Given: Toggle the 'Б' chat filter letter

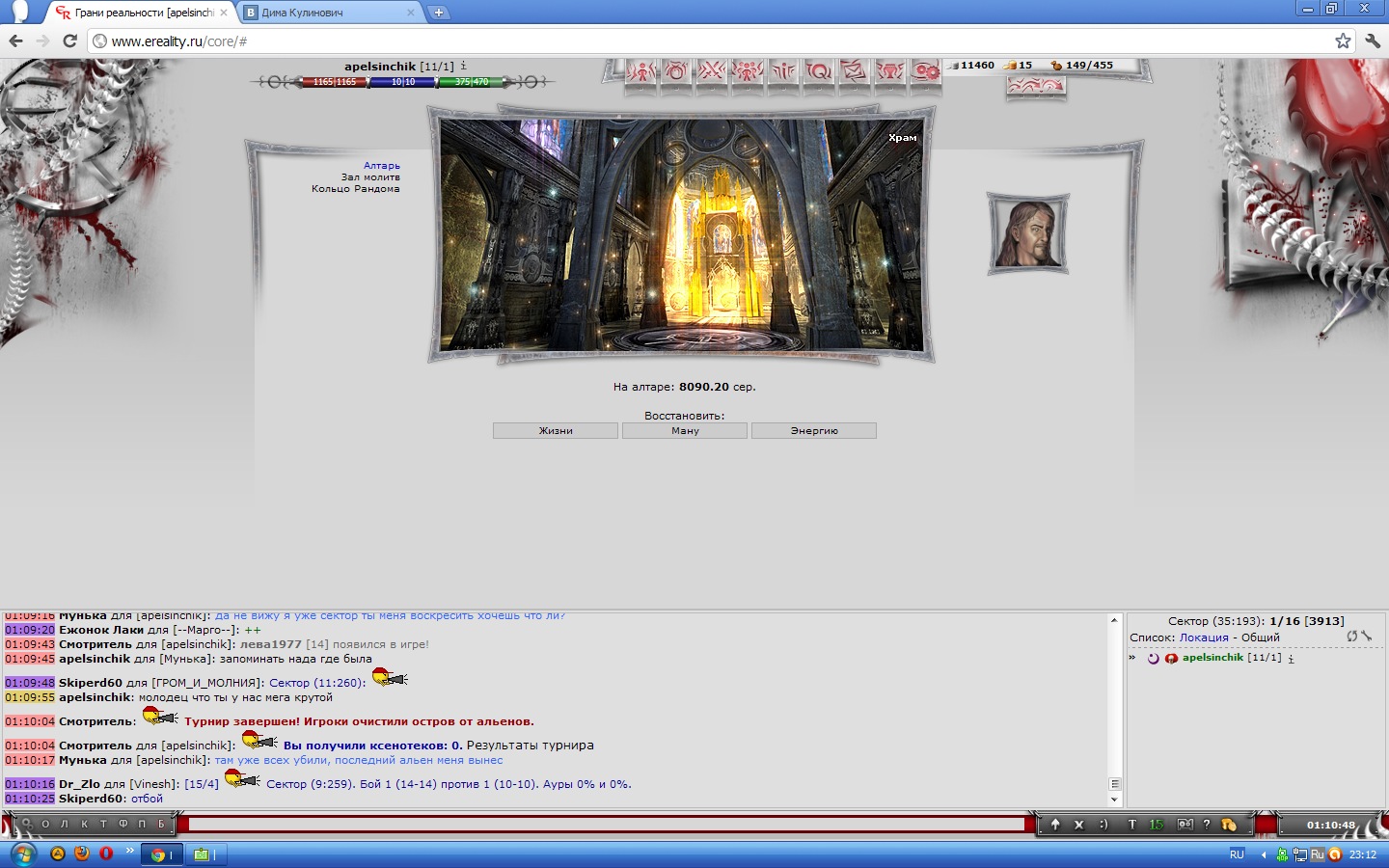Looking at the screenshot, I should pyautogui.click(x=161, y=825).
